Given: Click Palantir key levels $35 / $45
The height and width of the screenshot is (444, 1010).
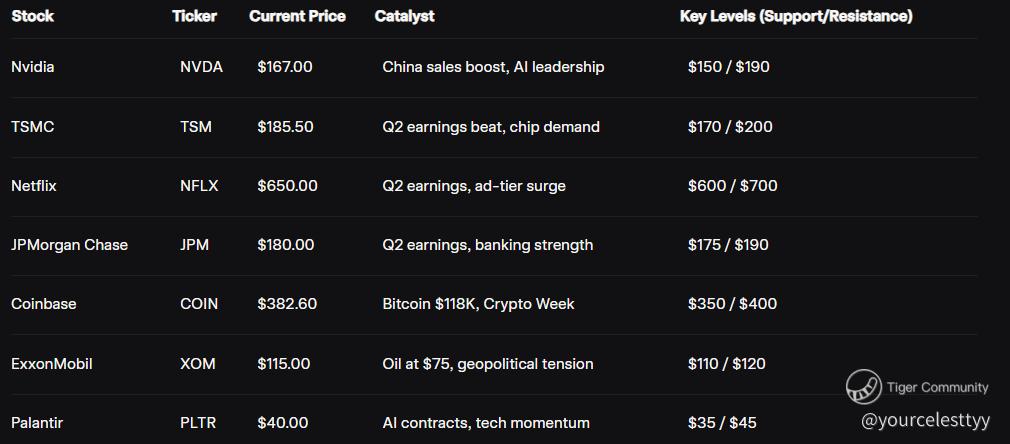Looking at the screenshot, I should coord(722,423).
